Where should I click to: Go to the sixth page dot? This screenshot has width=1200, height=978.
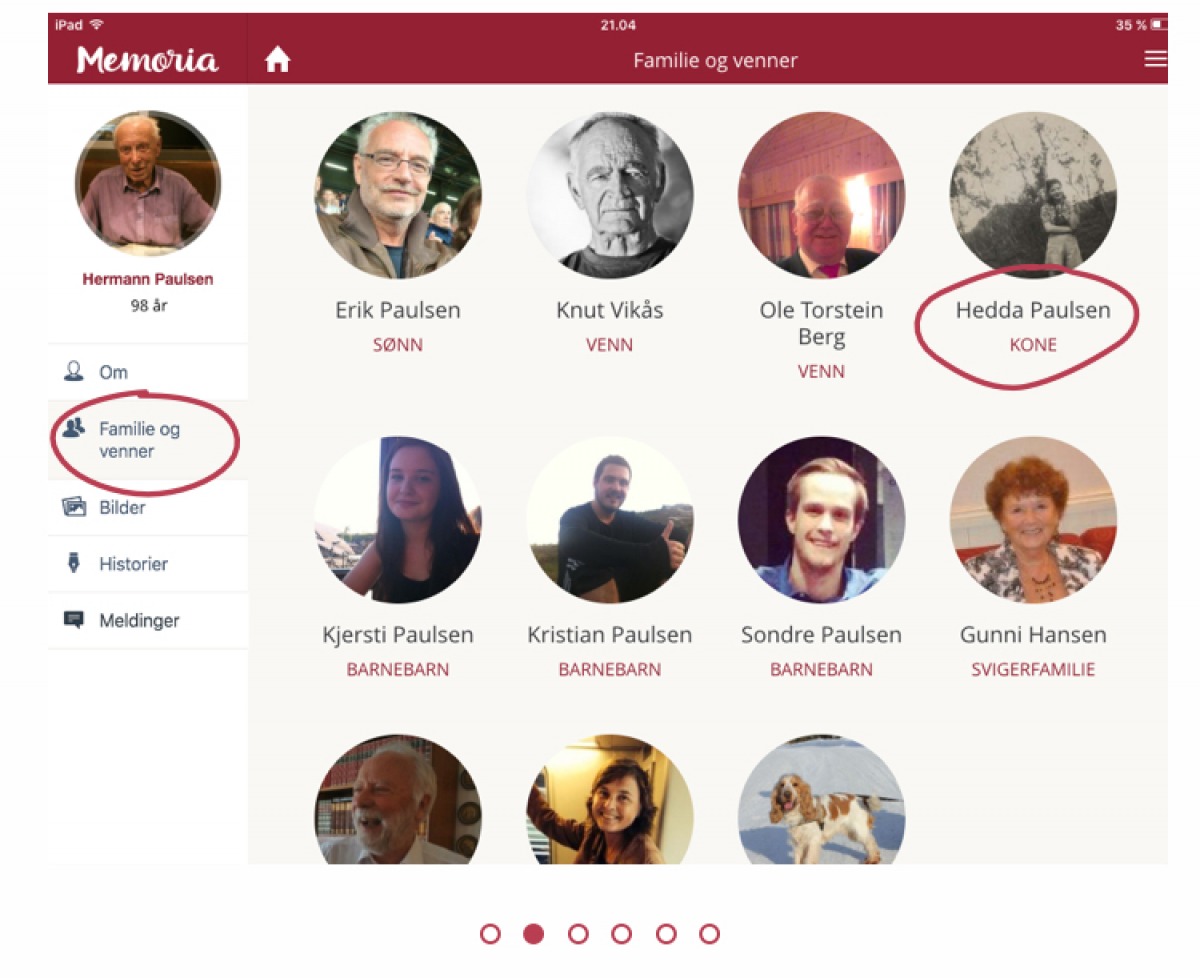[709, 934]
